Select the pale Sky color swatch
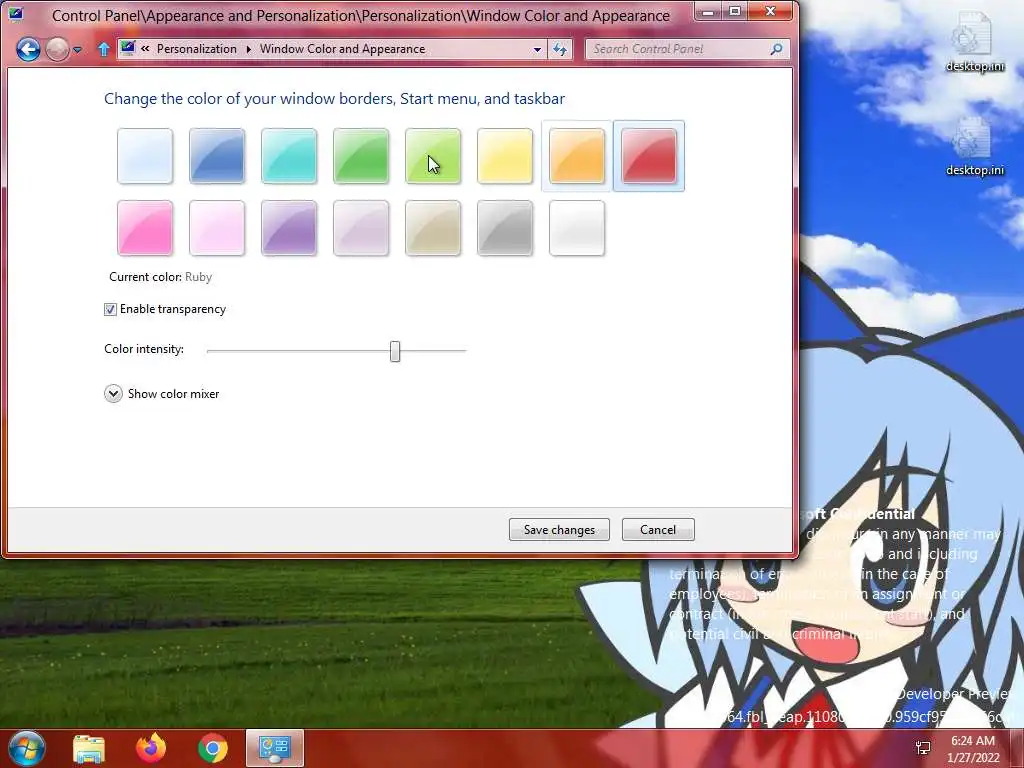This screenshot has height=768, width=1024. tap(145, 156)
